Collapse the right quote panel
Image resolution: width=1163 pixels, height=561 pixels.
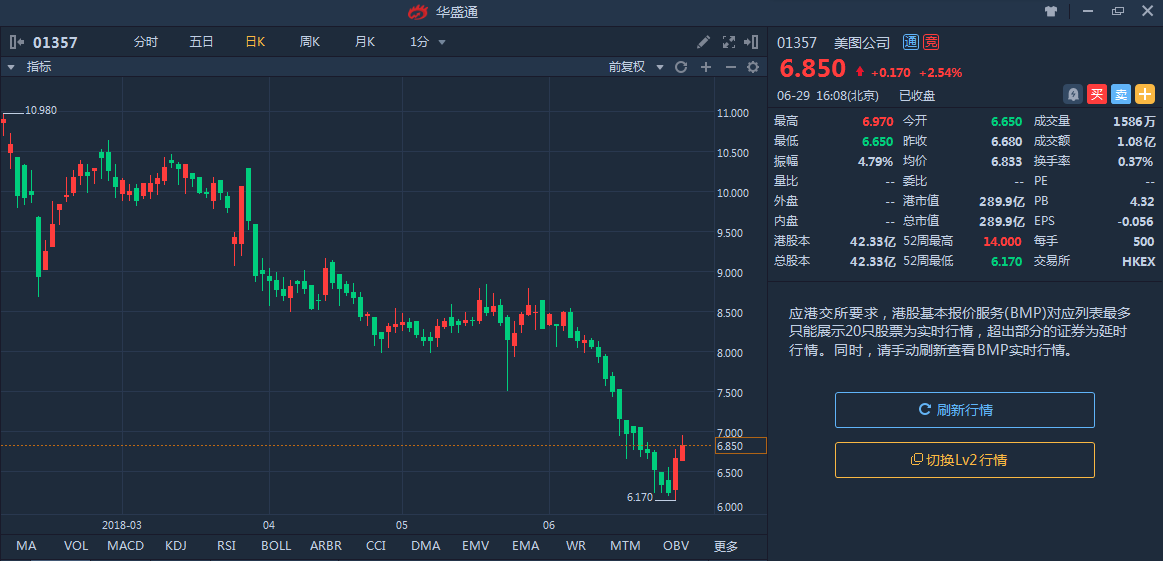(x=752, y=42)
